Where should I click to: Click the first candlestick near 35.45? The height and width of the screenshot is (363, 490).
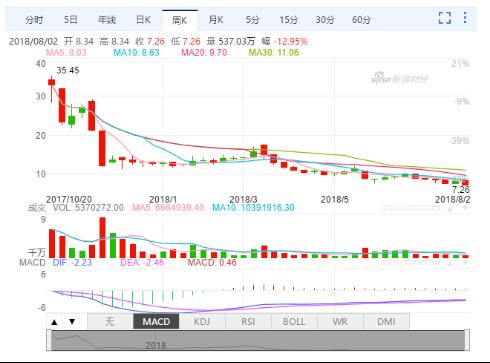51,89
